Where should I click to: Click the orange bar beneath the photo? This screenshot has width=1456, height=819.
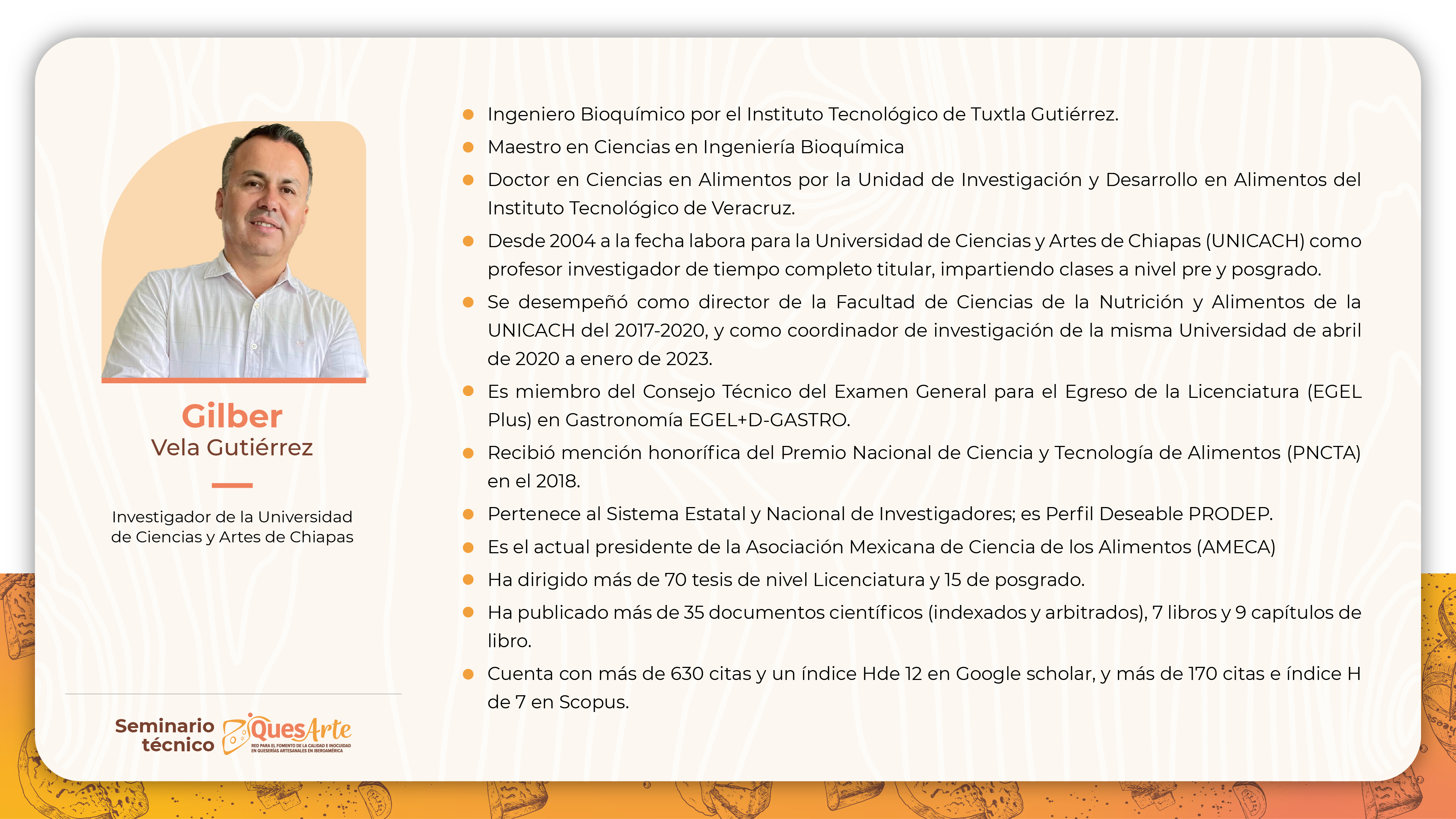(x=233, y=380)
